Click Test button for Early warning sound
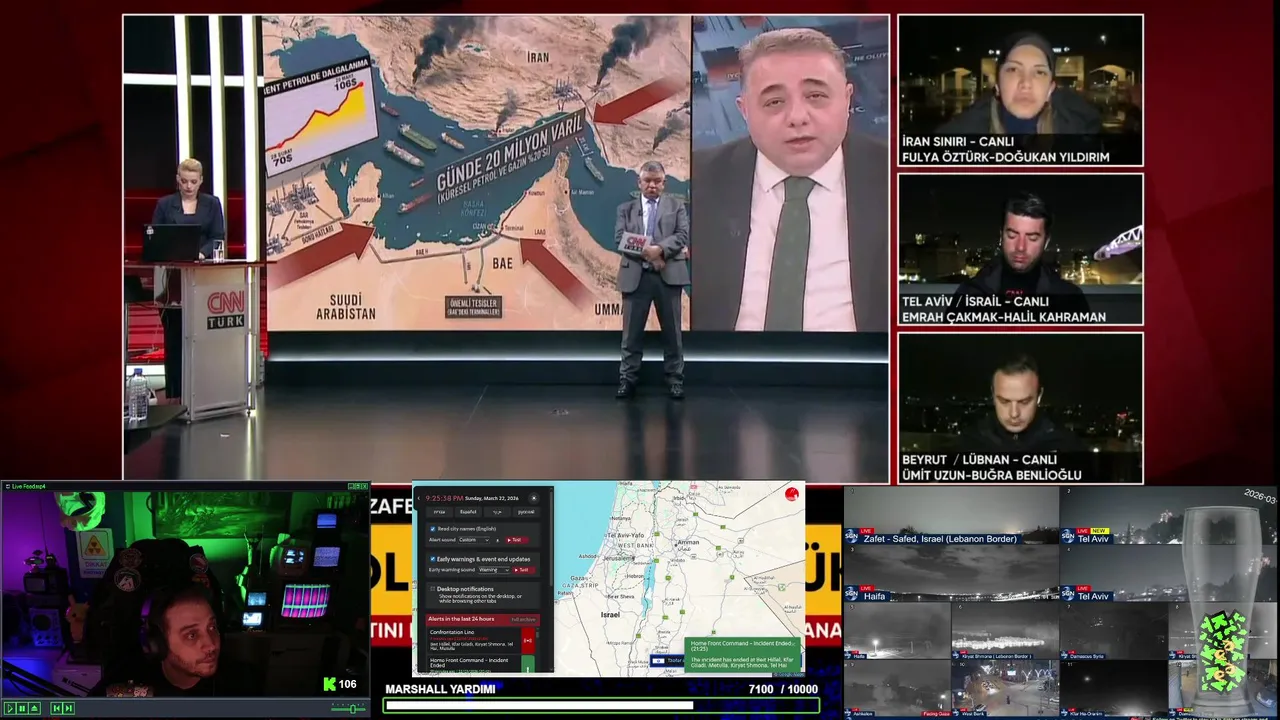The image size is (1280, 720). click(524, 570)
